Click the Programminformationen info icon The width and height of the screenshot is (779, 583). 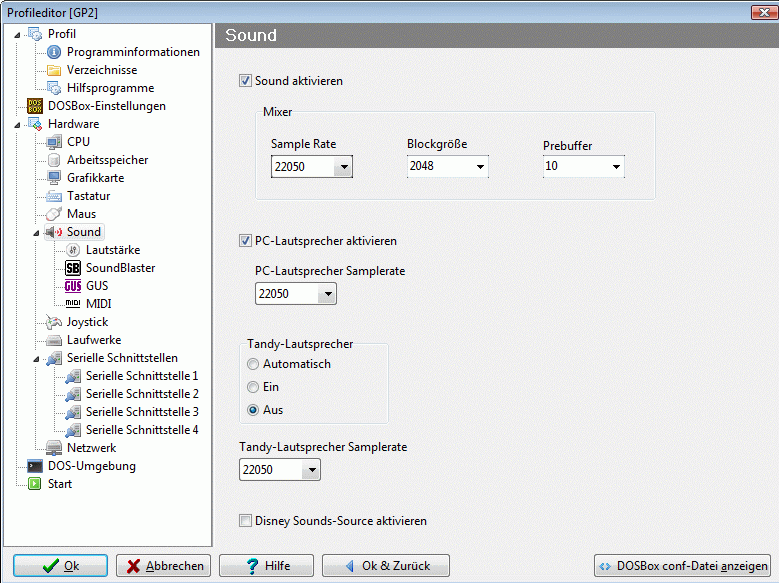click(54, 52)
